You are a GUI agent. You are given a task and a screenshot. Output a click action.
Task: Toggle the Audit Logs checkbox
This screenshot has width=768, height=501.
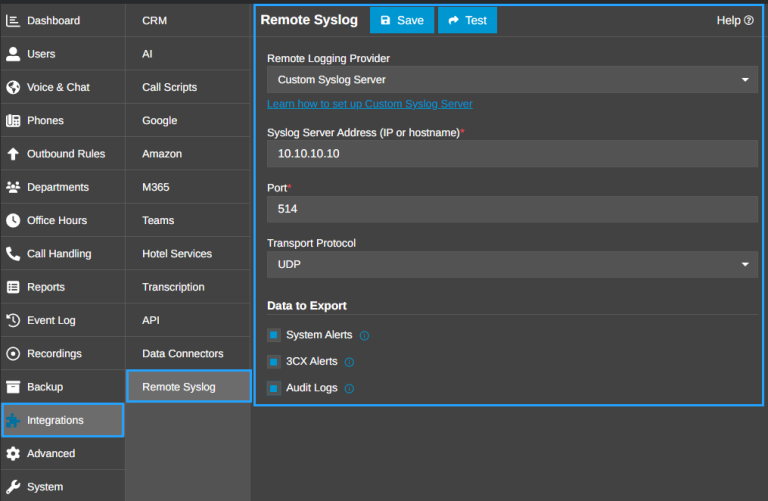pos(274,388)
